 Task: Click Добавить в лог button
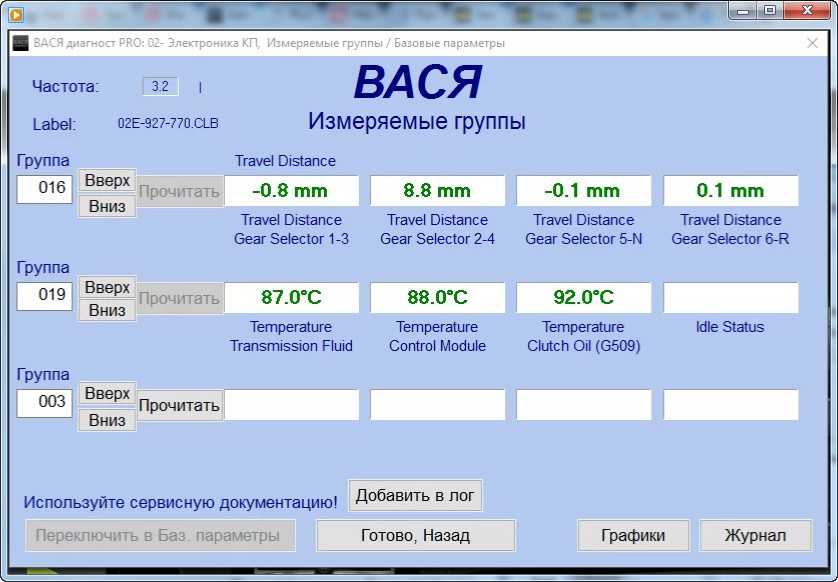coord(415,495)
